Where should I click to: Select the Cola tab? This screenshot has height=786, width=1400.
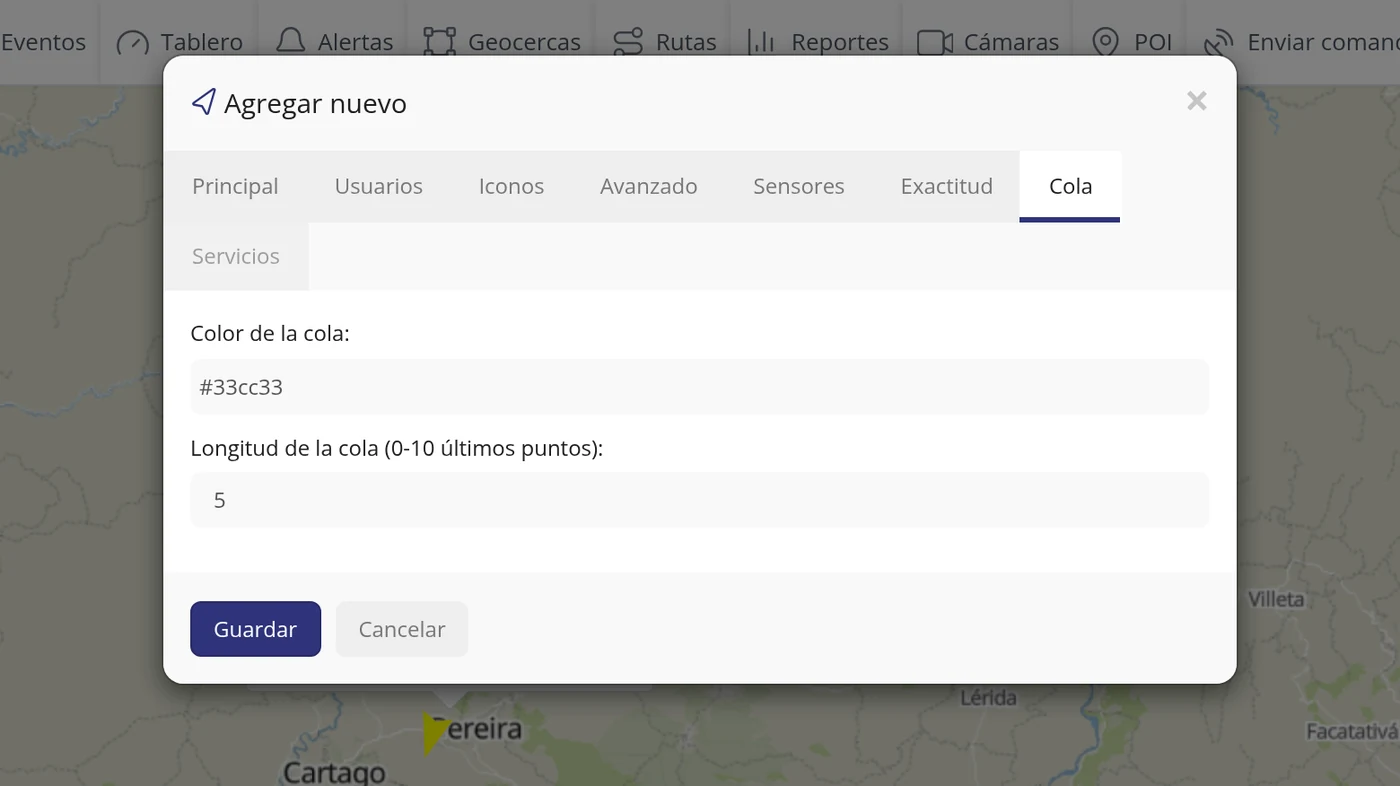click(x=1070, y=186)
